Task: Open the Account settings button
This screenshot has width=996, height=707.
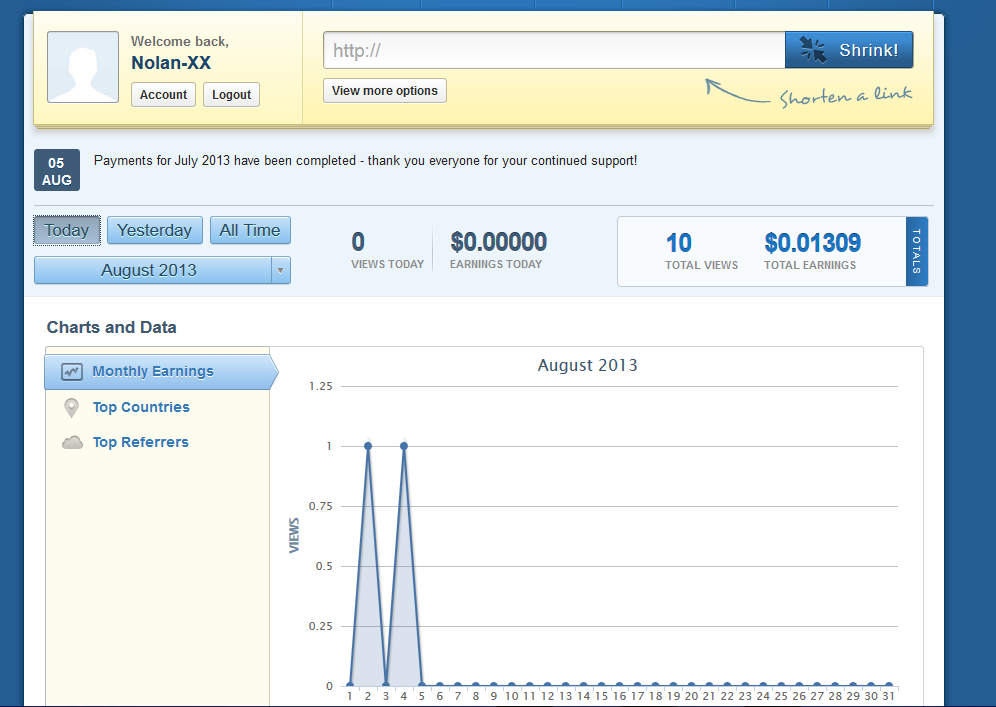Action: pos(163,95)
